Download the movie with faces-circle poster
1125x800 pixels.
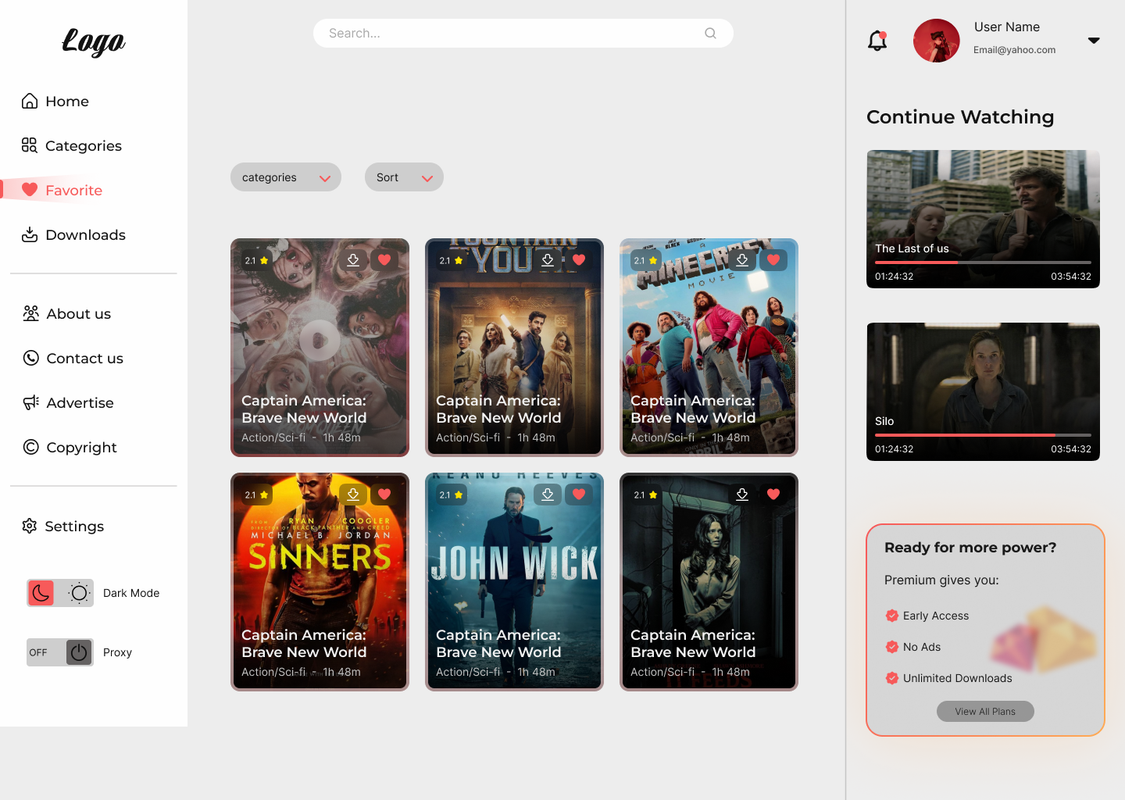tap(353, 260)
